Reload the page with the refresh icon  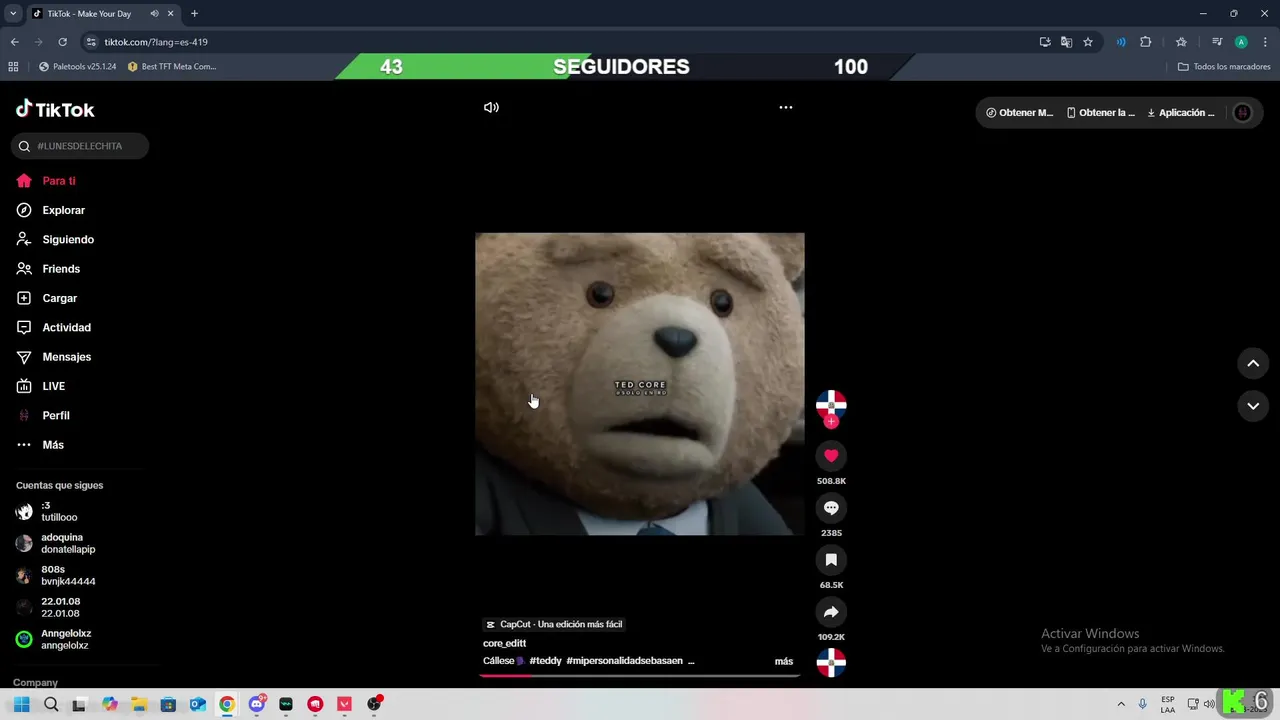62,42
